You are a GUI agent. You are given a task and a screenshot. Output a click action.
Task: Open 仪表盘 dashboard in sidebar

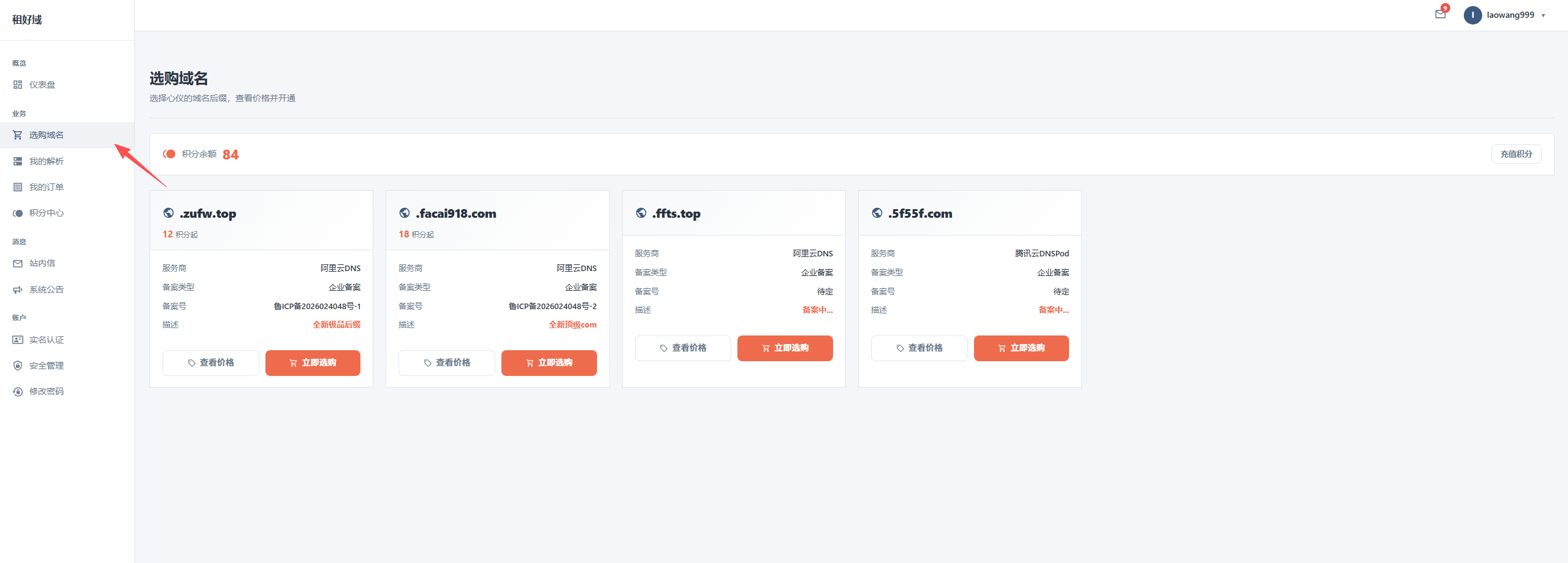[67, 85]
